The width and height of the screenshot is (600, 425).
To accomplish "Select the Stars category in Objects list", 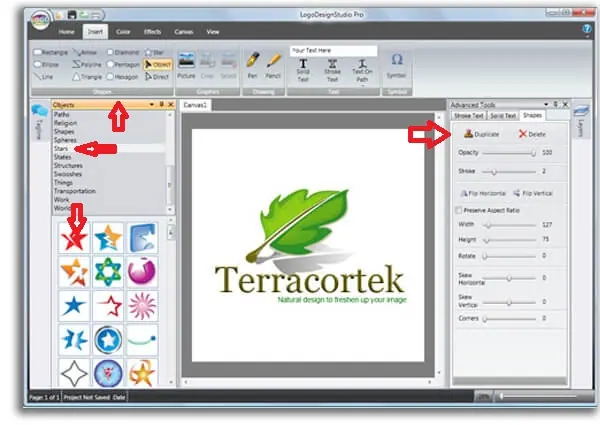I will 109,148.
